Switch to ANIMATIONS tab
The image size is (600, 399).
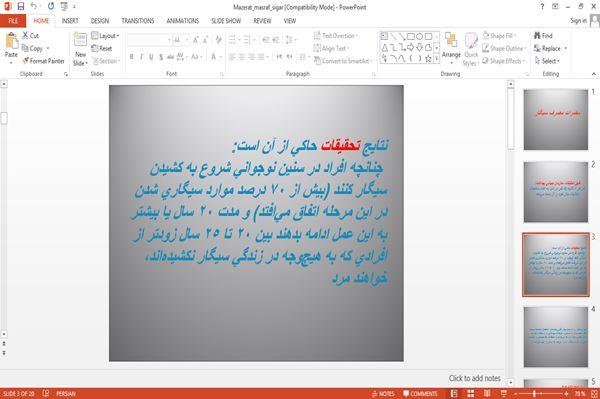click(183, 21)
